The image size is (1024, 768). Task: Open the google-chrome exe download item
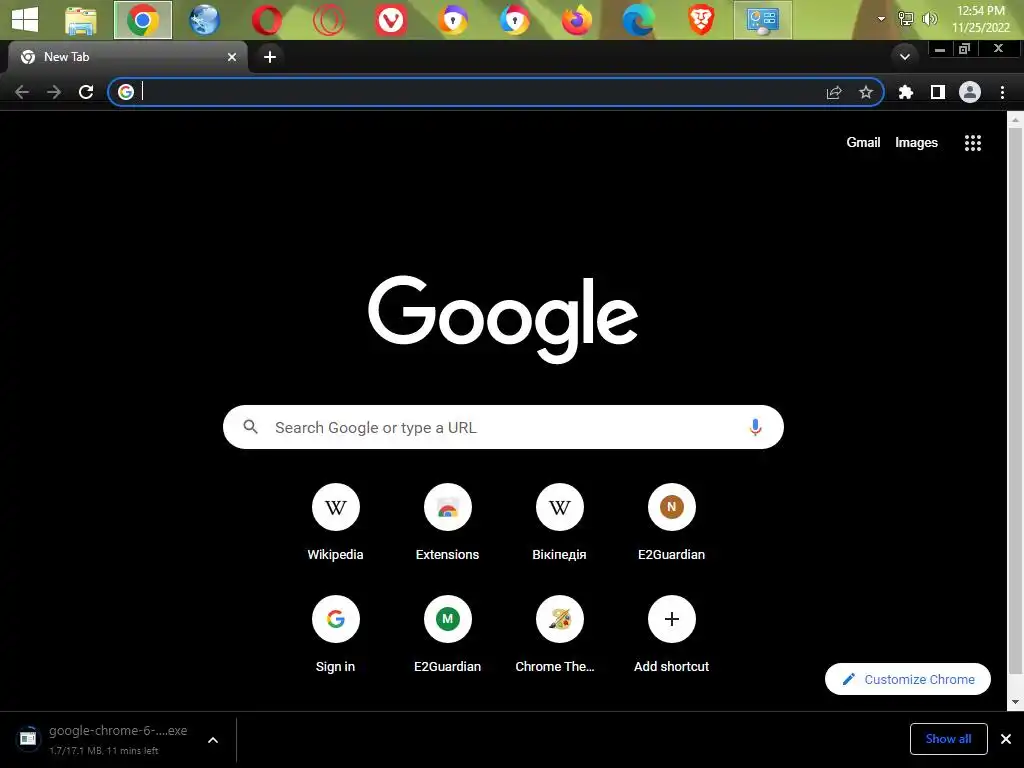[104, 739]
